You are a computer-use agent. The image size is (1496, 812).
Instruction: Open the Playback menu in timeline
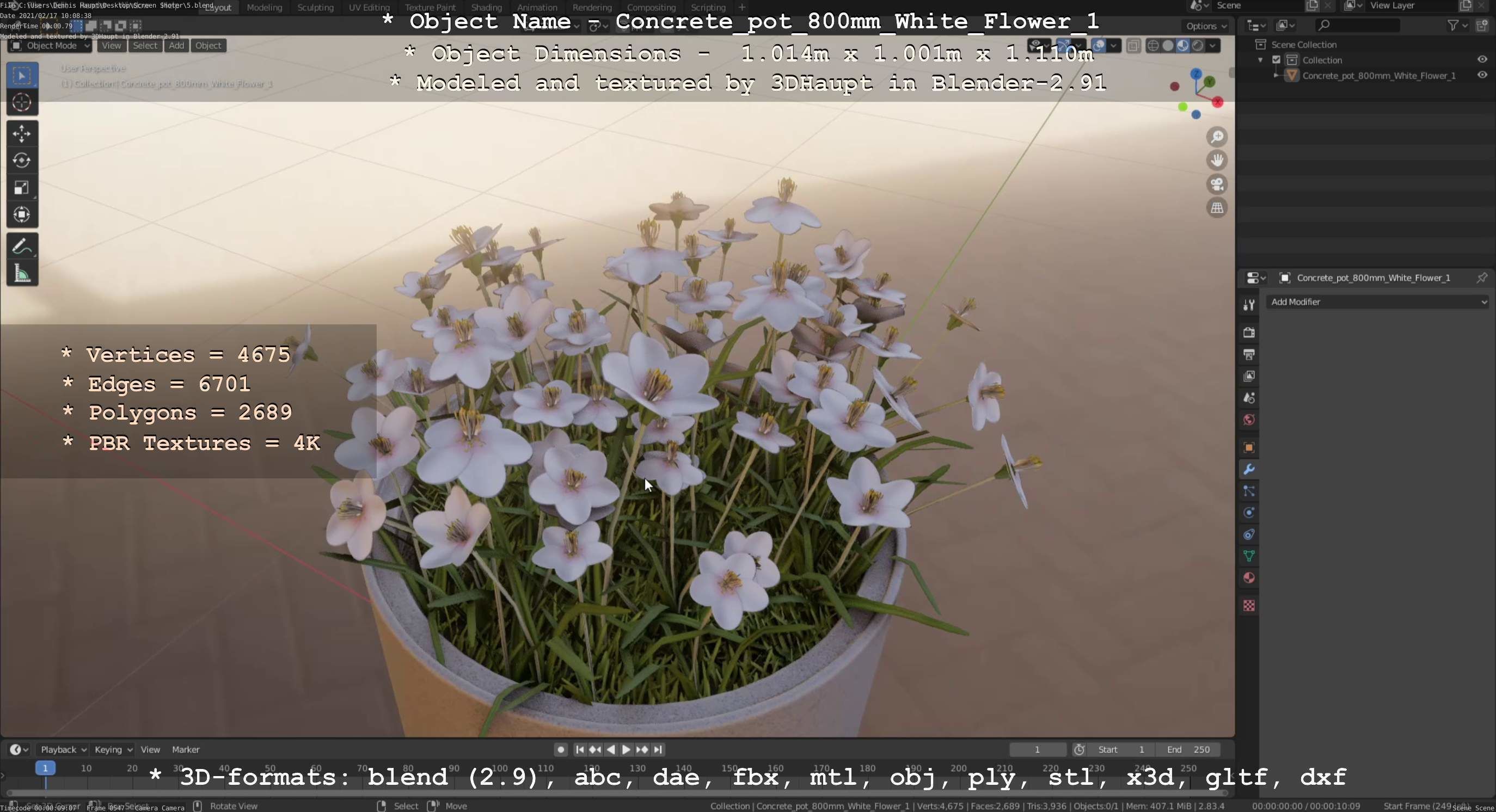coord(63,749)
